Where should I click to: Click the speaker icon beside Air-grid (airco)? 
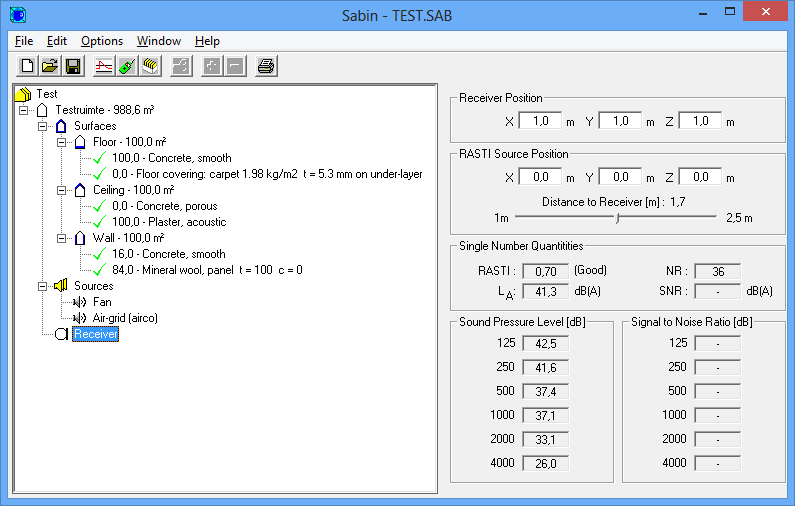pos(80,318)
